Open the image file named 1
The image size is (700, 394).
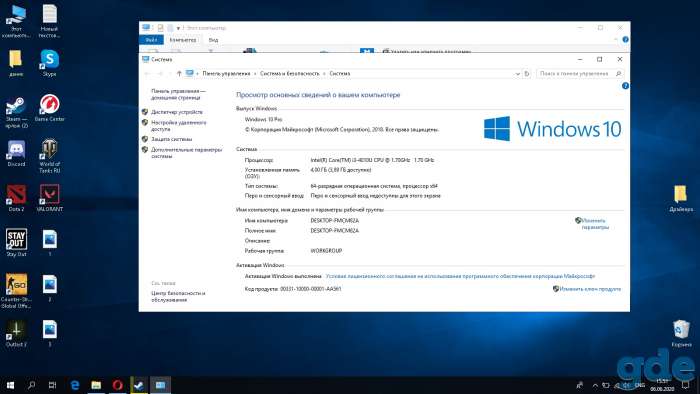click(x=50, y=243)
